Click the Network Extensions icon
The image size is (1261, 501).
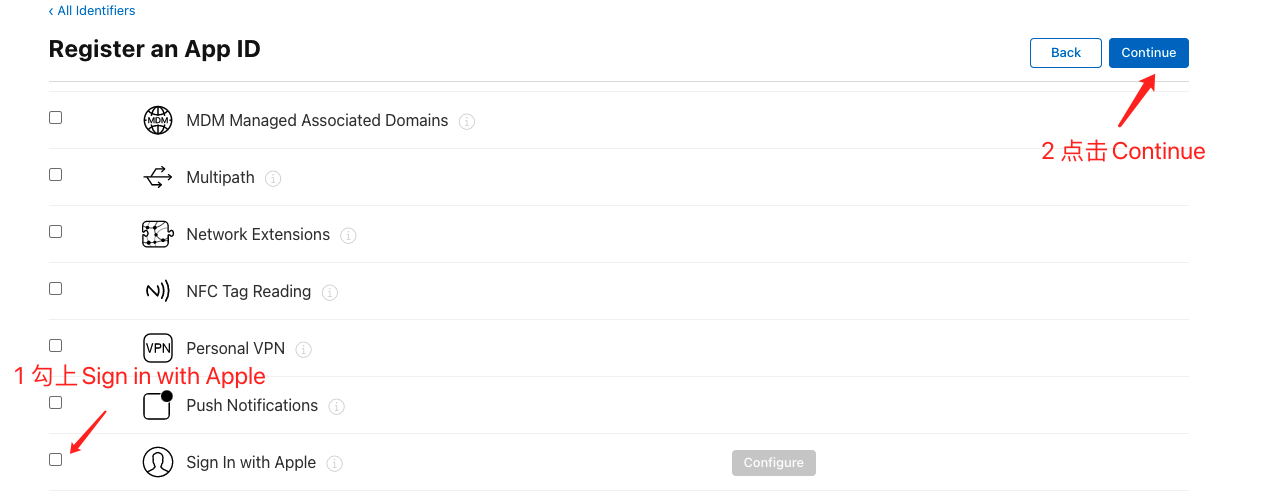158,235
